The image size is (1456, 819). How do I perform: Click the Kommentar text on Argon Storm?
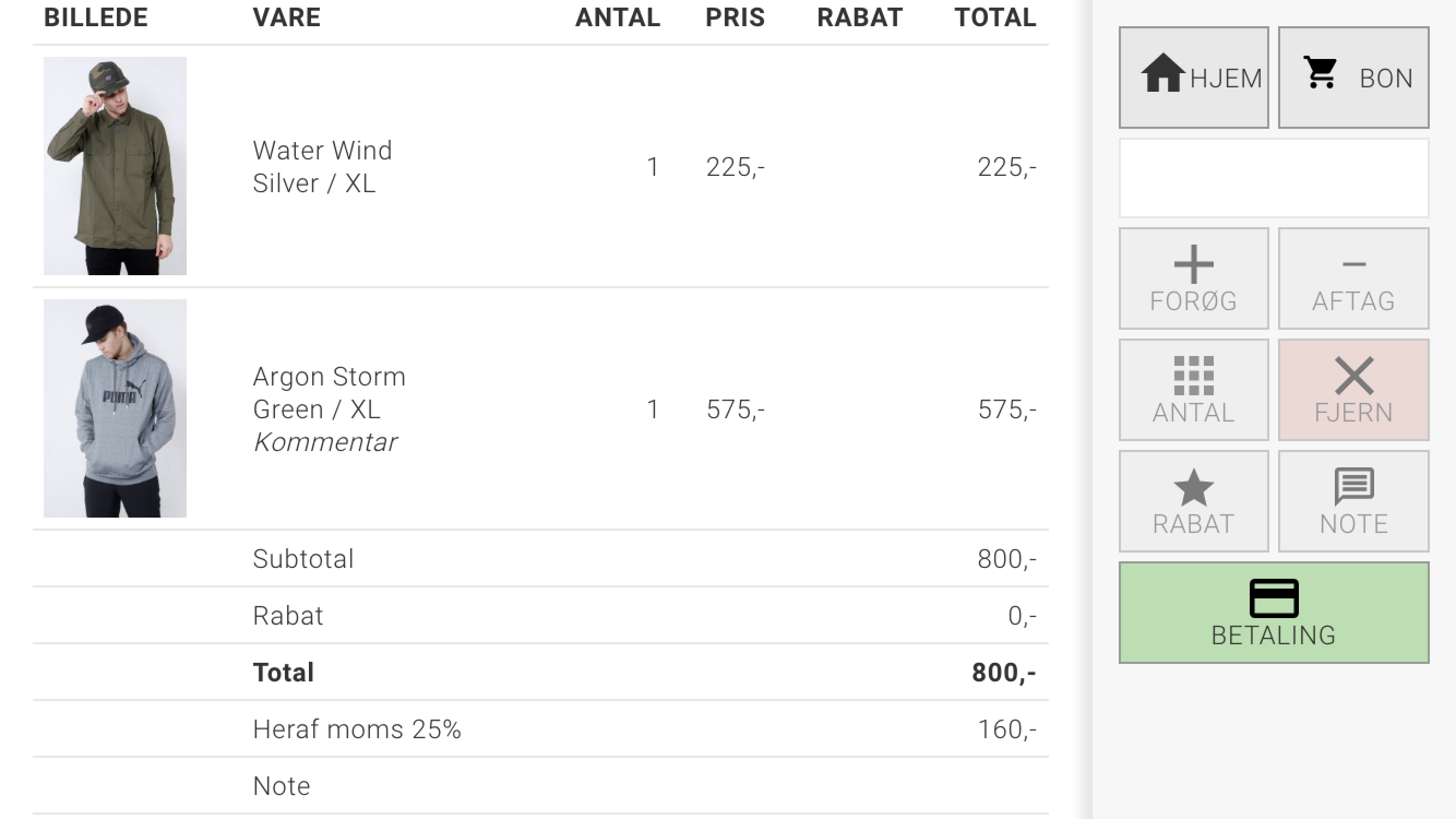(325, 442)
